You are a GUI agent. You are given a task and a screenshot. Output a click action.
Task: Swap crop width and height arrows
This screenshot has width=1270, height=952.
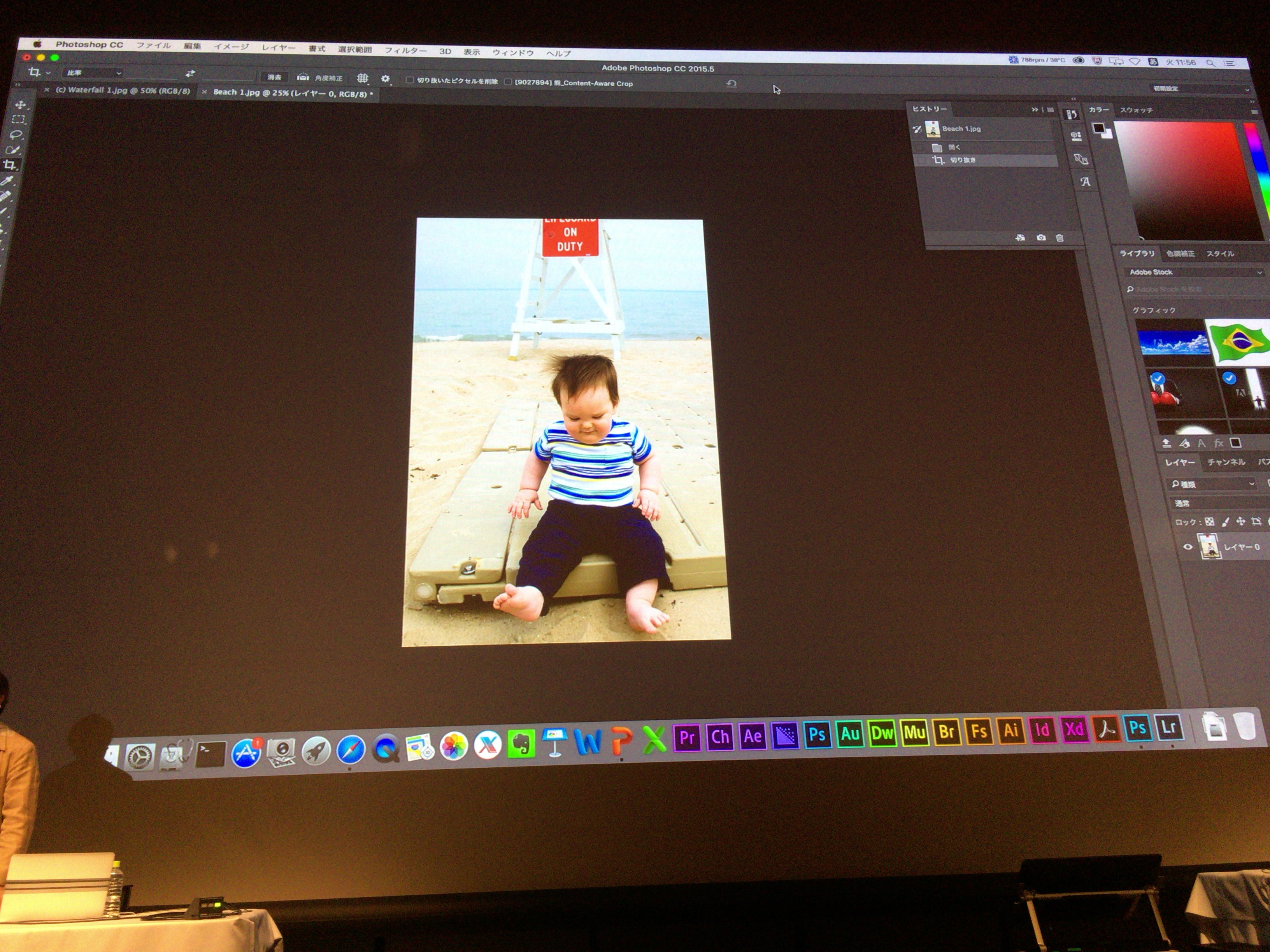[x=190, y=74]
